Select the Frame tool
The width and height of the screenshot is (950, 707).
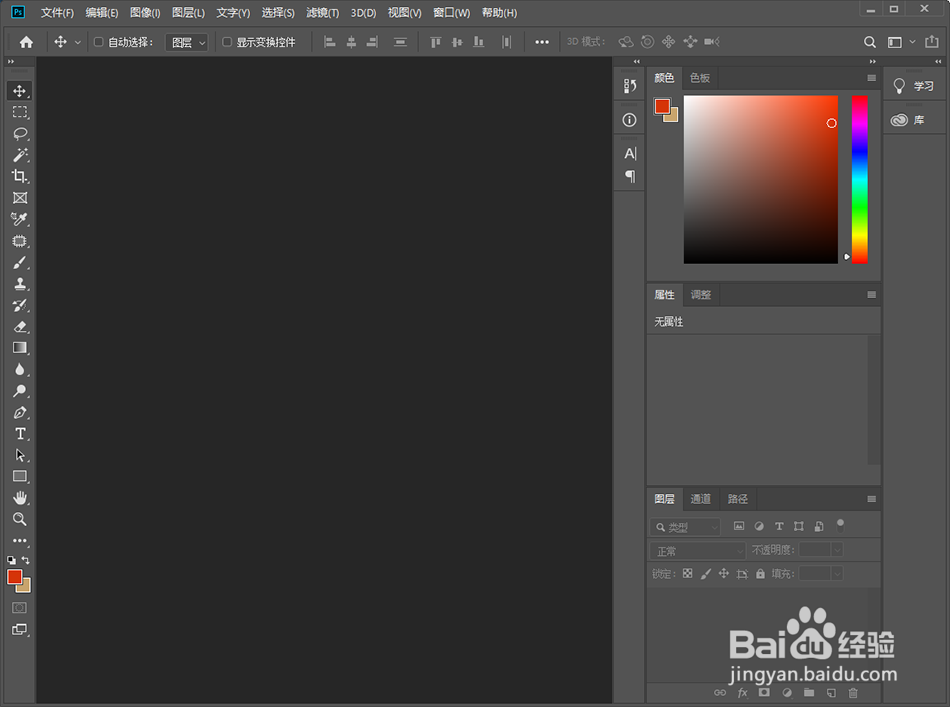[19, 198]
